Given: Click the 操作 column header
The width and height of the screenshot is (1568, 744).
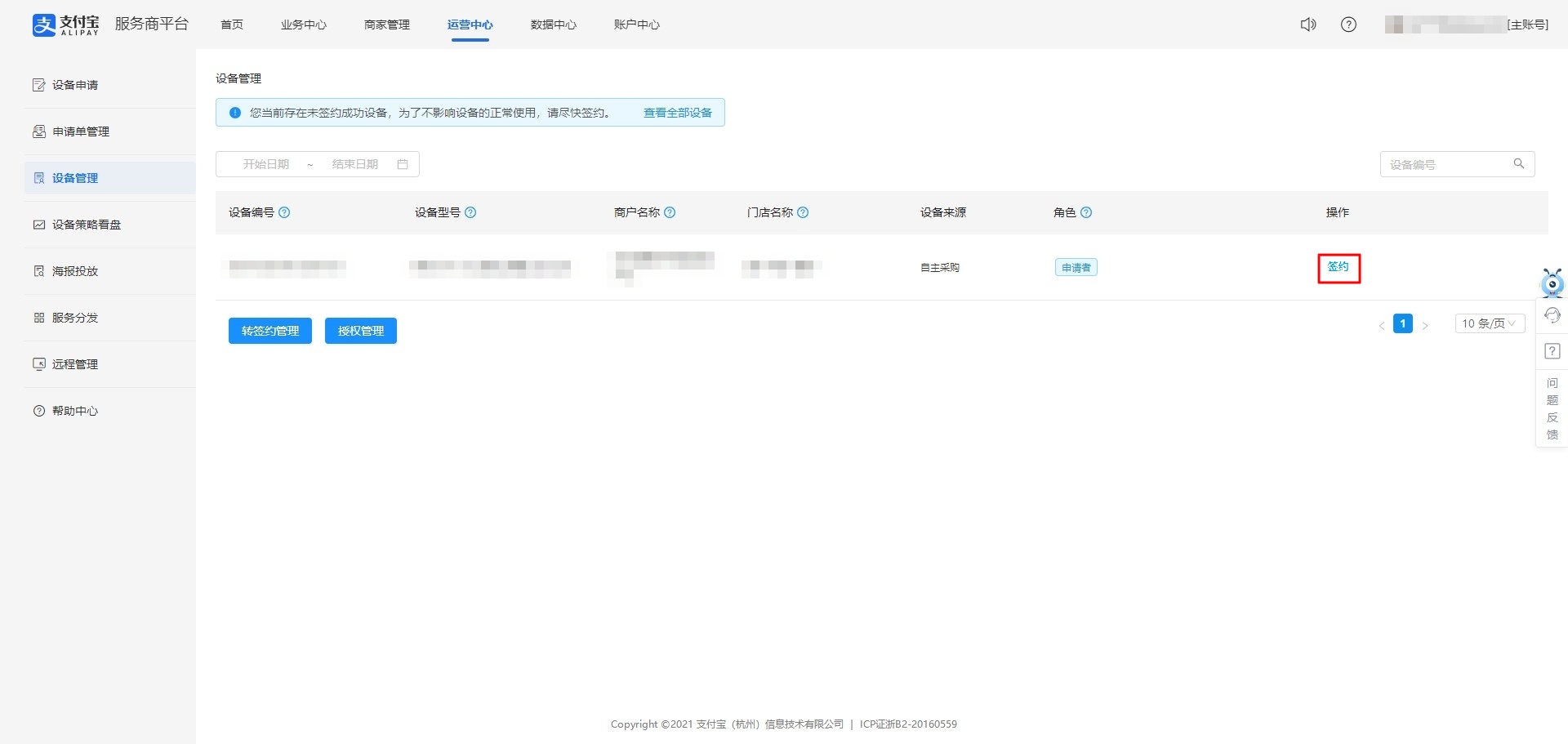Looking at the screenshot, I should coord(1338,212).
